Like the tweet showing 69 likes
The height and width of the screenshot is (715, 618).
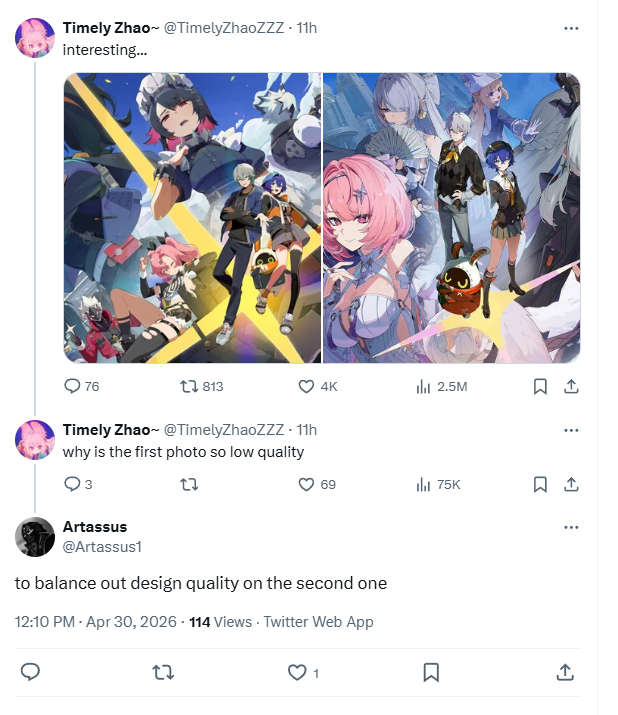317,484
